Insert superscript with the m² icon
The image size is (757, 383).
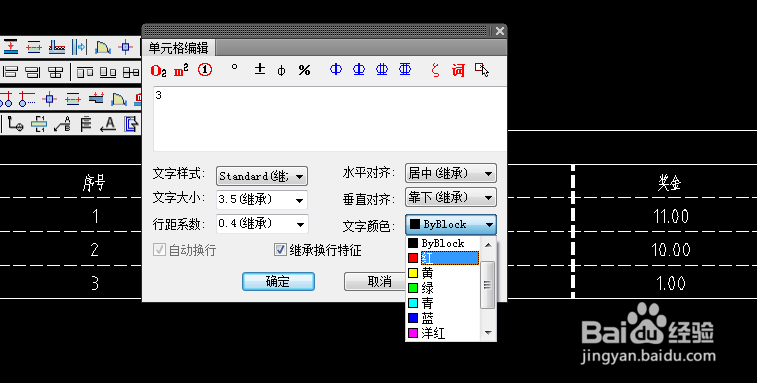tap(181, 71)
